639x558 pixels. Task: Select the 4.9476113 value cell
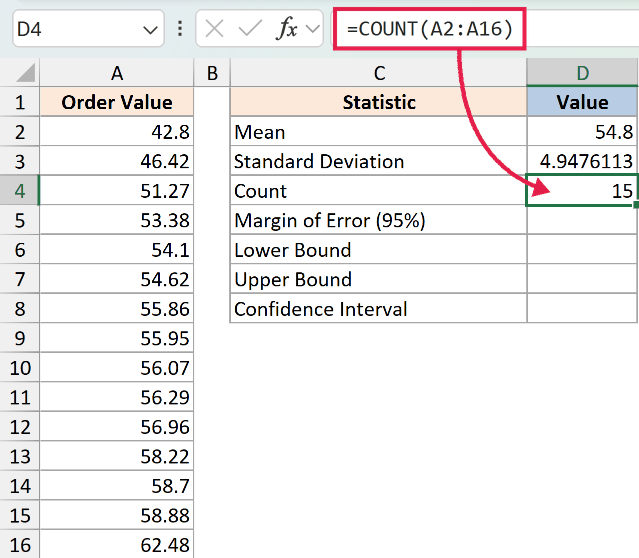(582, 161)
